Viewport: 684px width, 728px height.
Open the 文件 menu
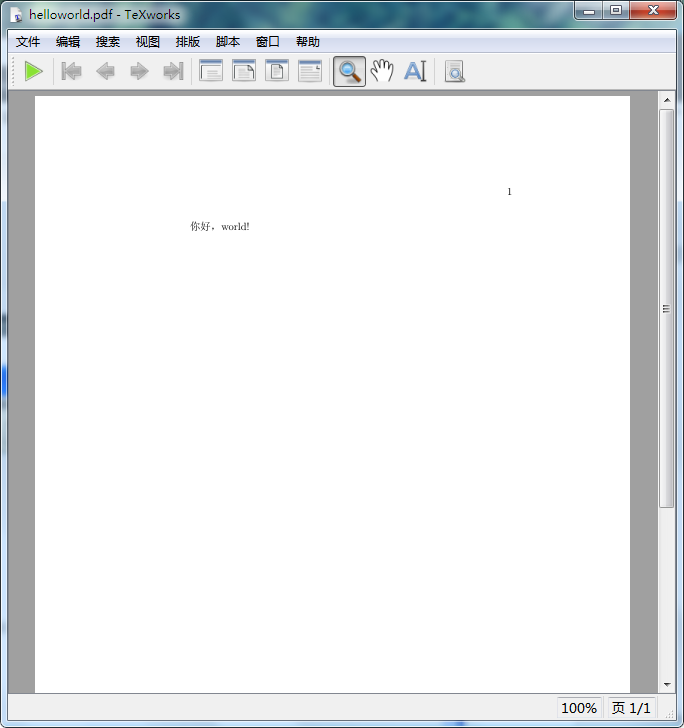pos(28,42)
